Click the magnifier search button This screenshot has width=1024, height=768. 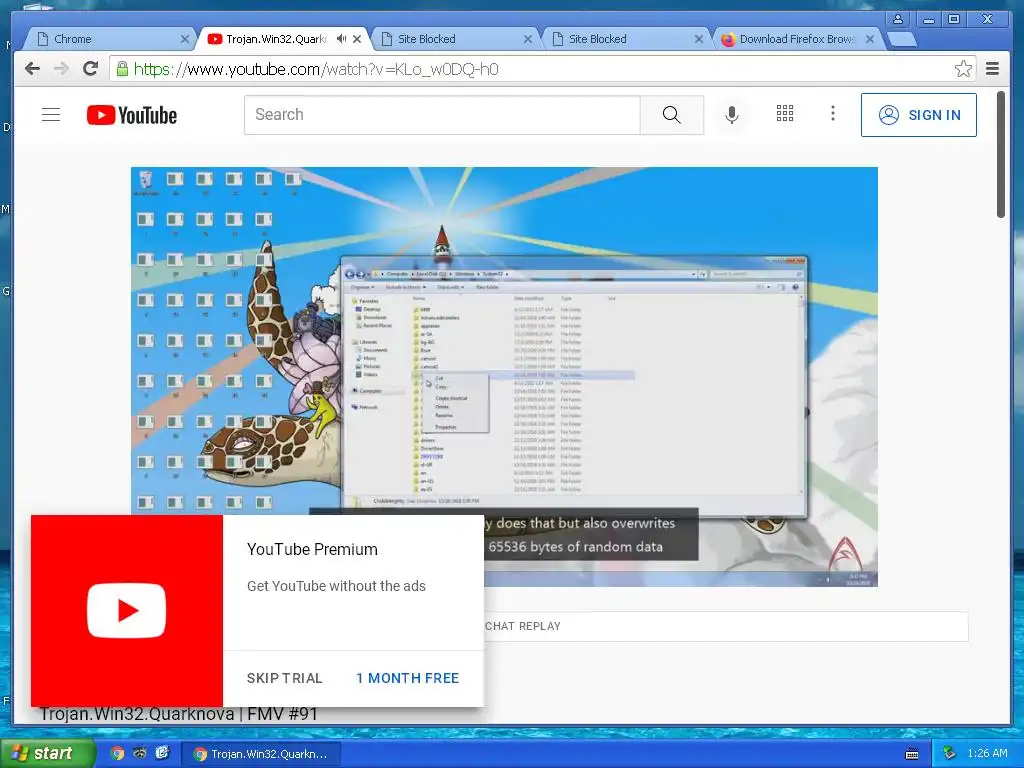[671, 115]
